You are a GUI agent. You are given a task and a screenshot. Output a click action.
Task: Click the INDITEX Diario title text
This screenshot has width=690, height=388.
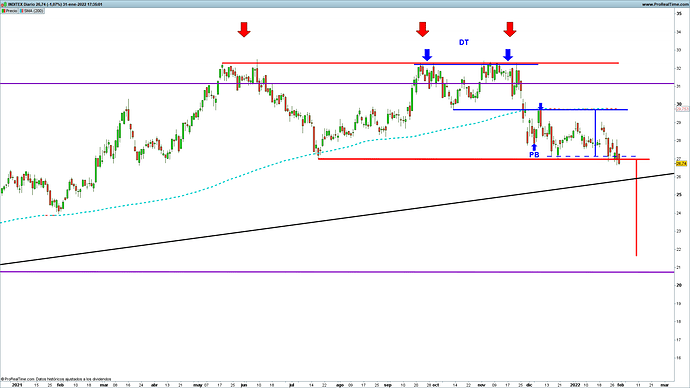22,4
